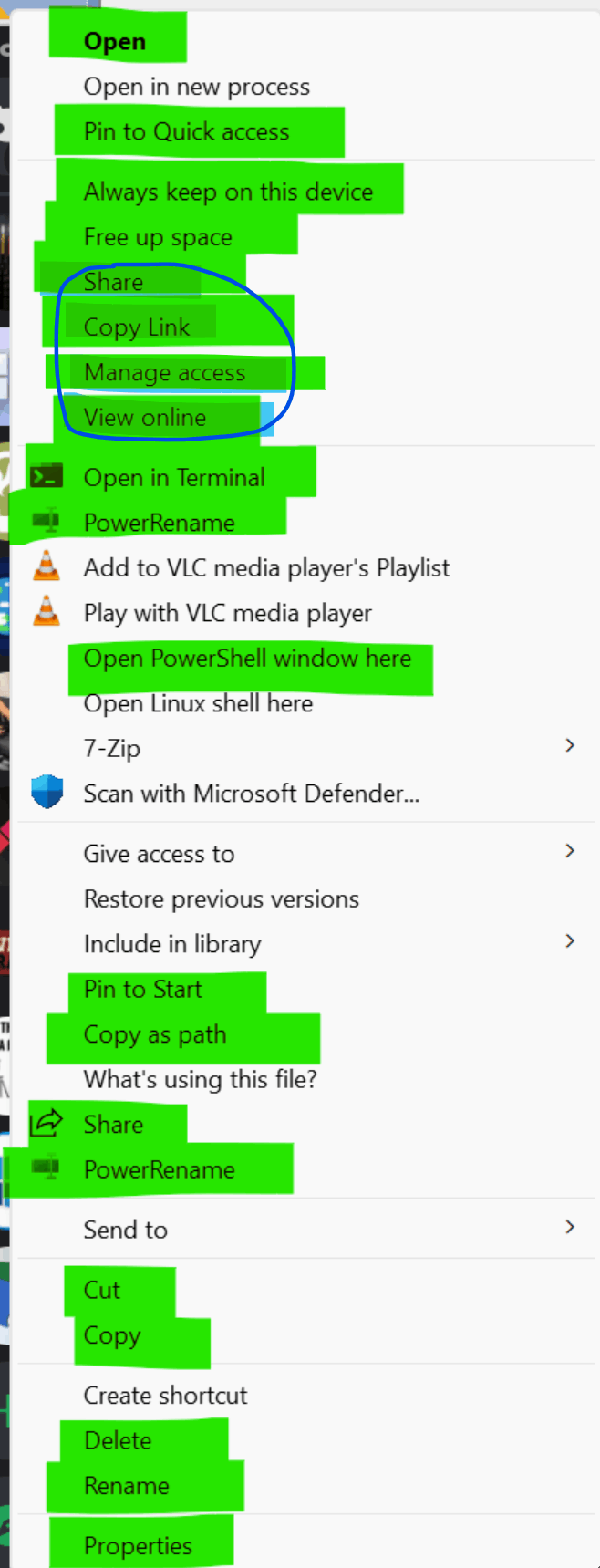This screenshot has height=1568, width=600.
Task: Expand the Include in library submenu chevron
Action: point(570,941)
